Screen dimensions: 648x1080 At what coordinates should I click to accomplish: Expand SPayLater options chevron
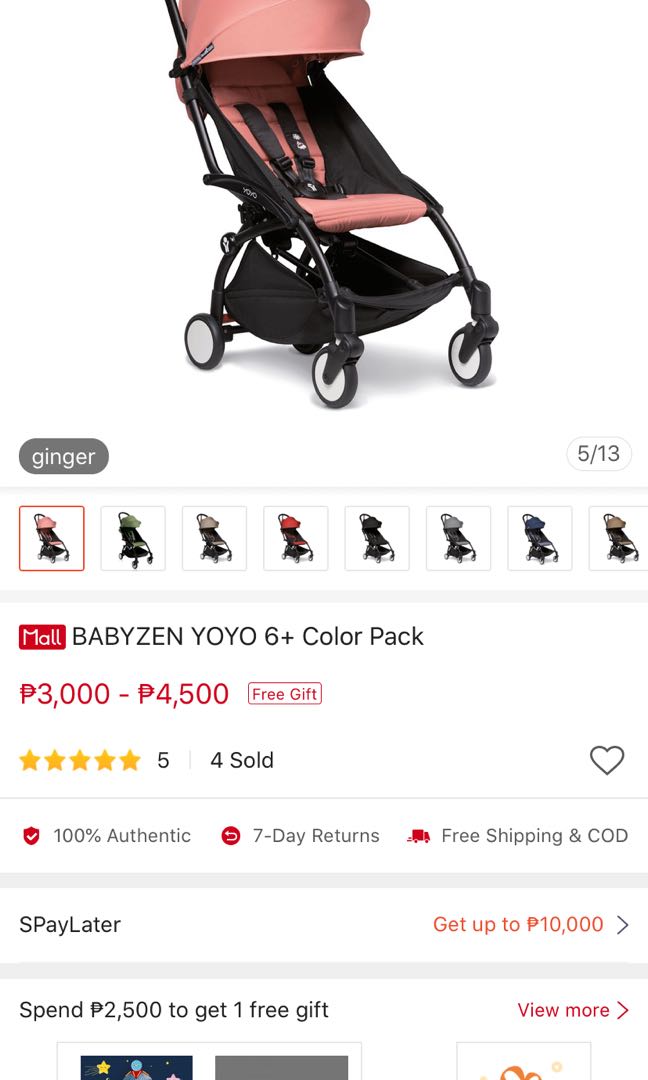click(623, 924)
